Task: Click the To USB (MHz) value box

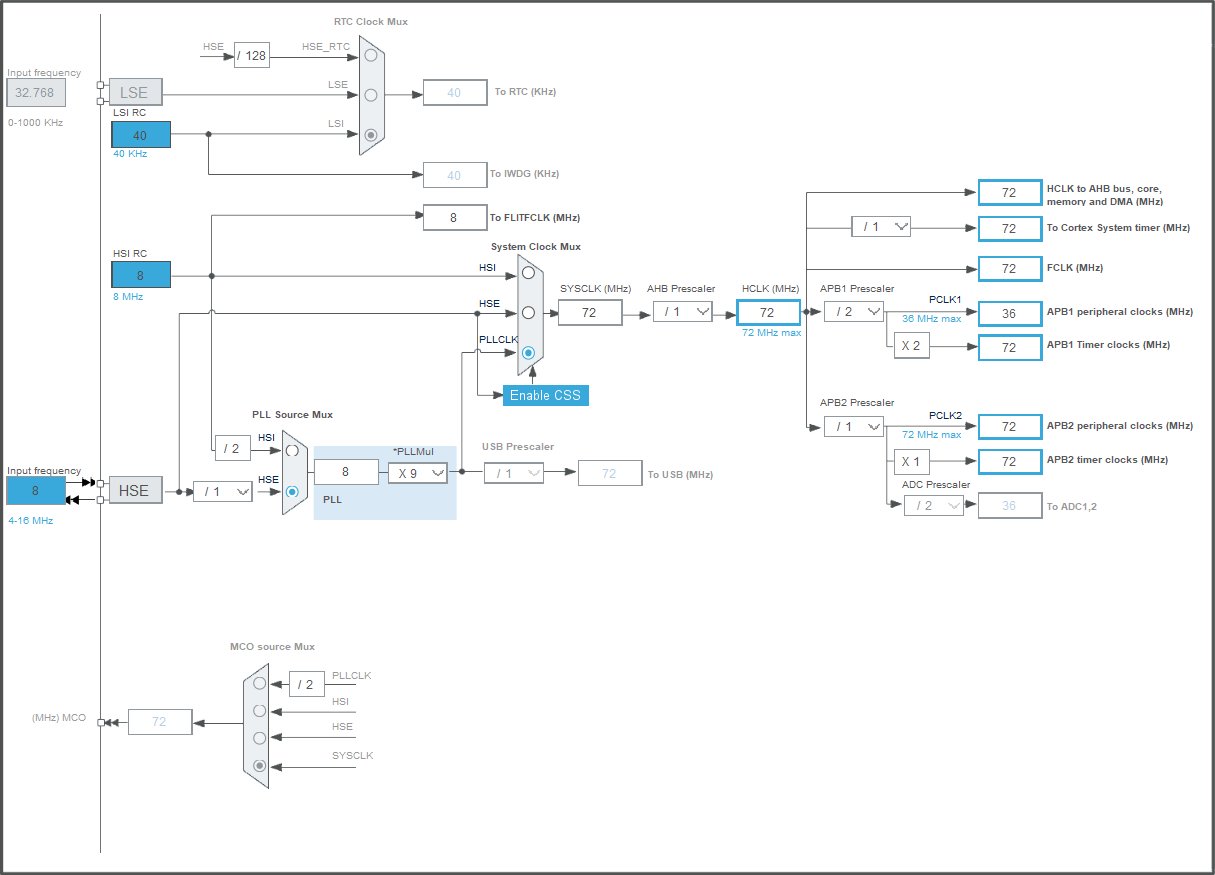Action: click(610, 473)
